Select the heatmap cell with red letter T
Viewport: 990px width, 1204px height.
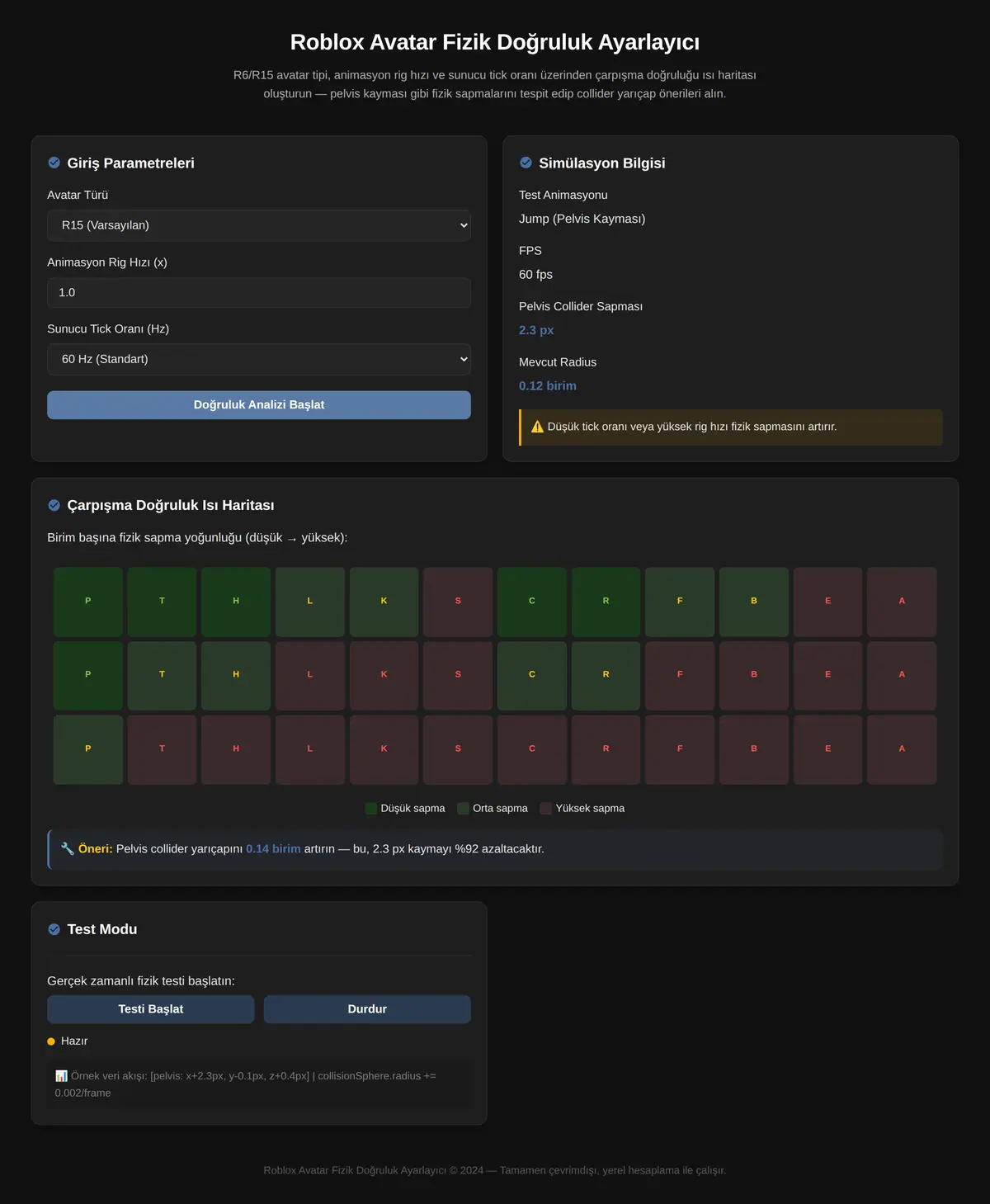162,749
